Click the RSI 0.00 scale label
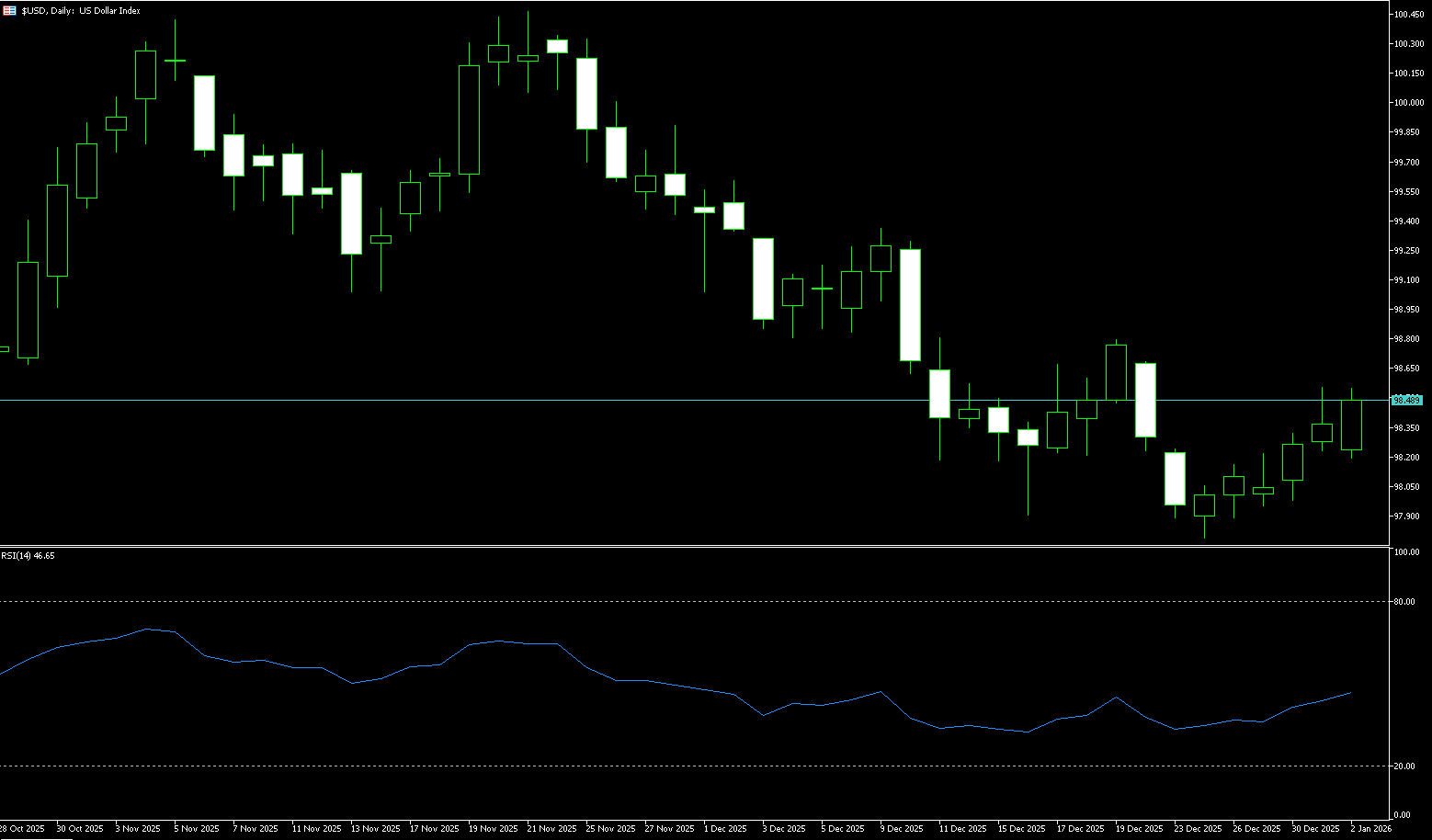 point(1402,815)
